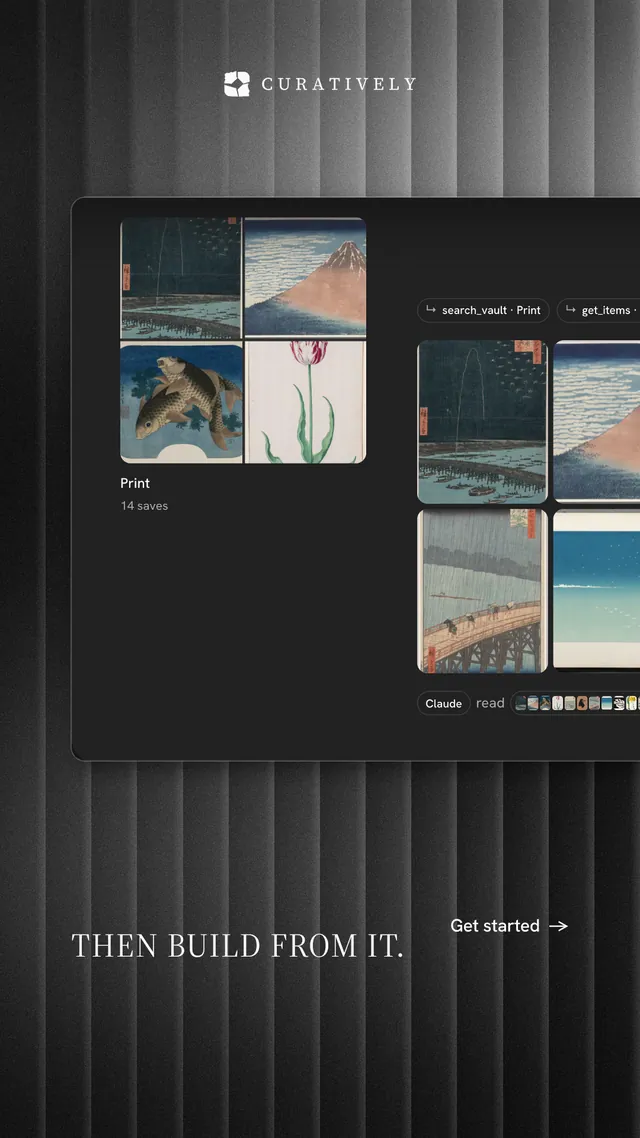Viewport: 640px width, 1138px height.
Task: Click the CURATIVELY wordmark
Action: [339, 84]
